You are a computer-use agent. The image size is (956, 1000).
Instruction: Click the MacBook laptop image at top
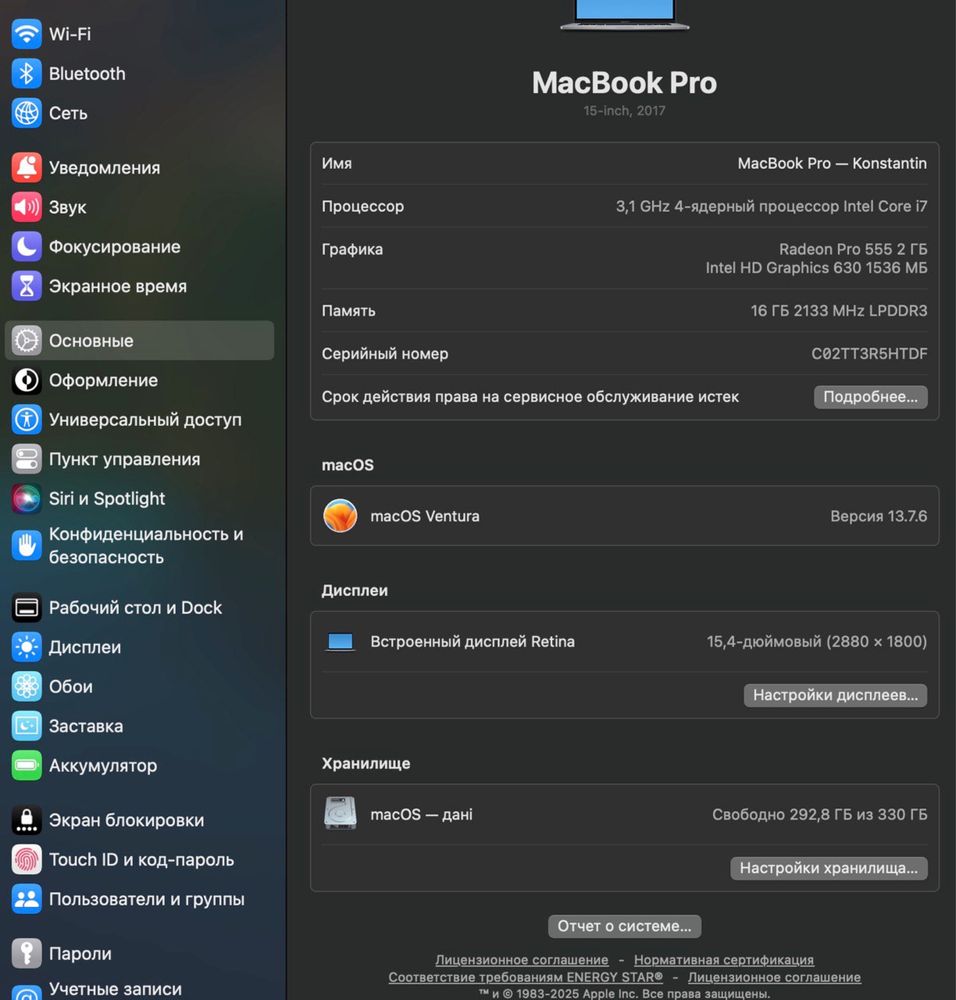(x=624, y=15)
